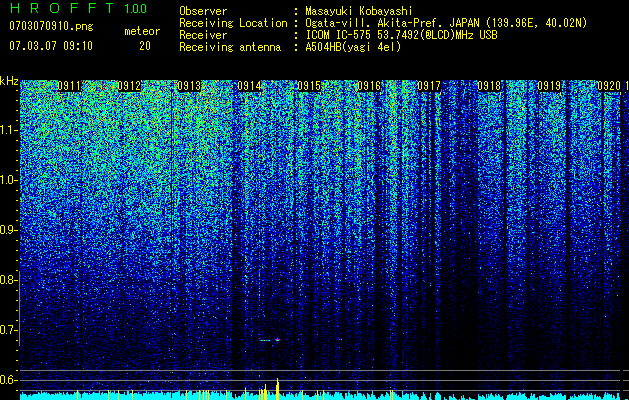Screen dimensions: 629x400
Task: Click the 0920 time marker
Action: [x=609, y=86]
